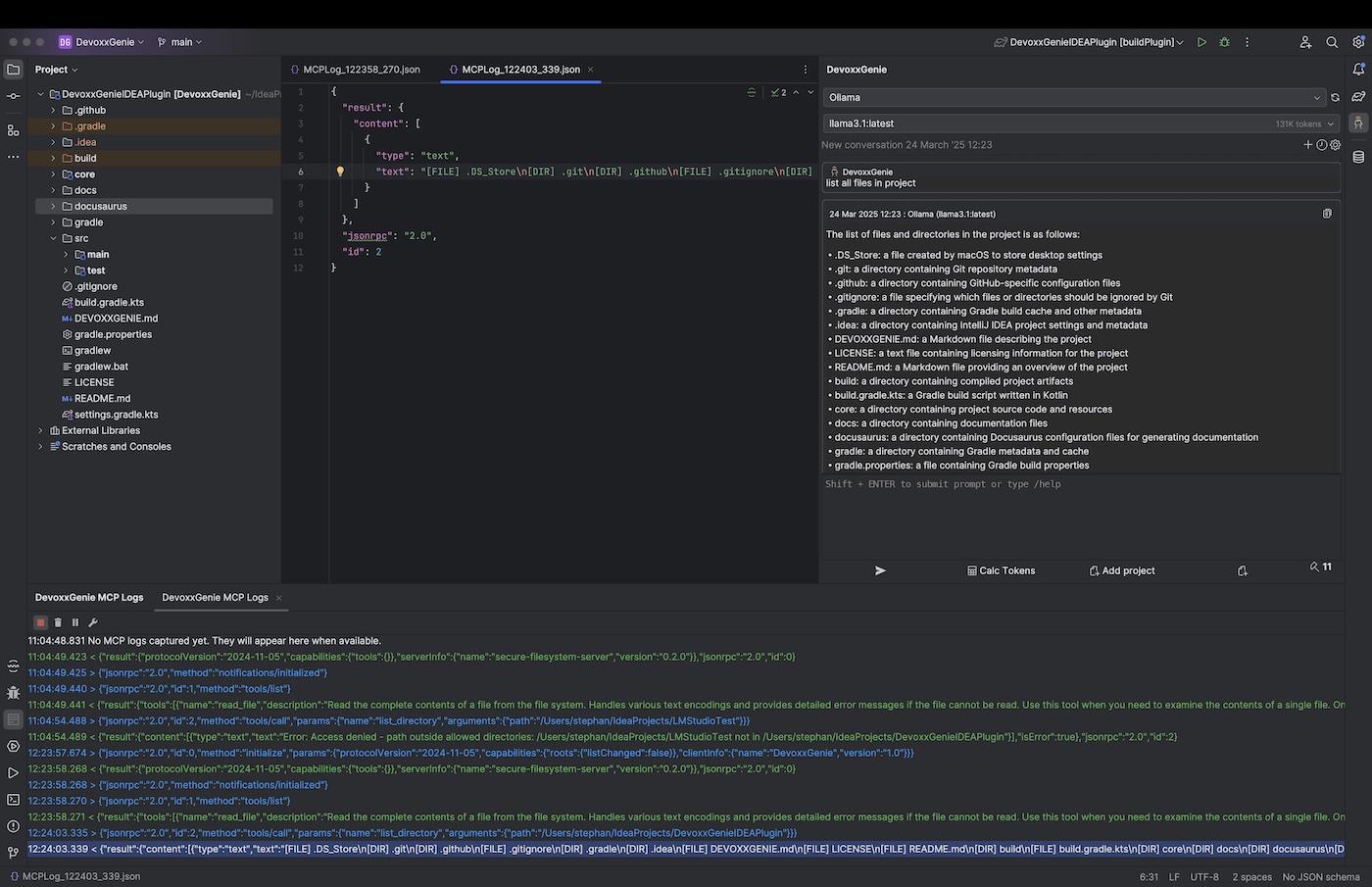Image resolution: width=1372 pixels, height=887 pixels.
Task: Toggle the Project tool window icon
Action: pos(13,70)
